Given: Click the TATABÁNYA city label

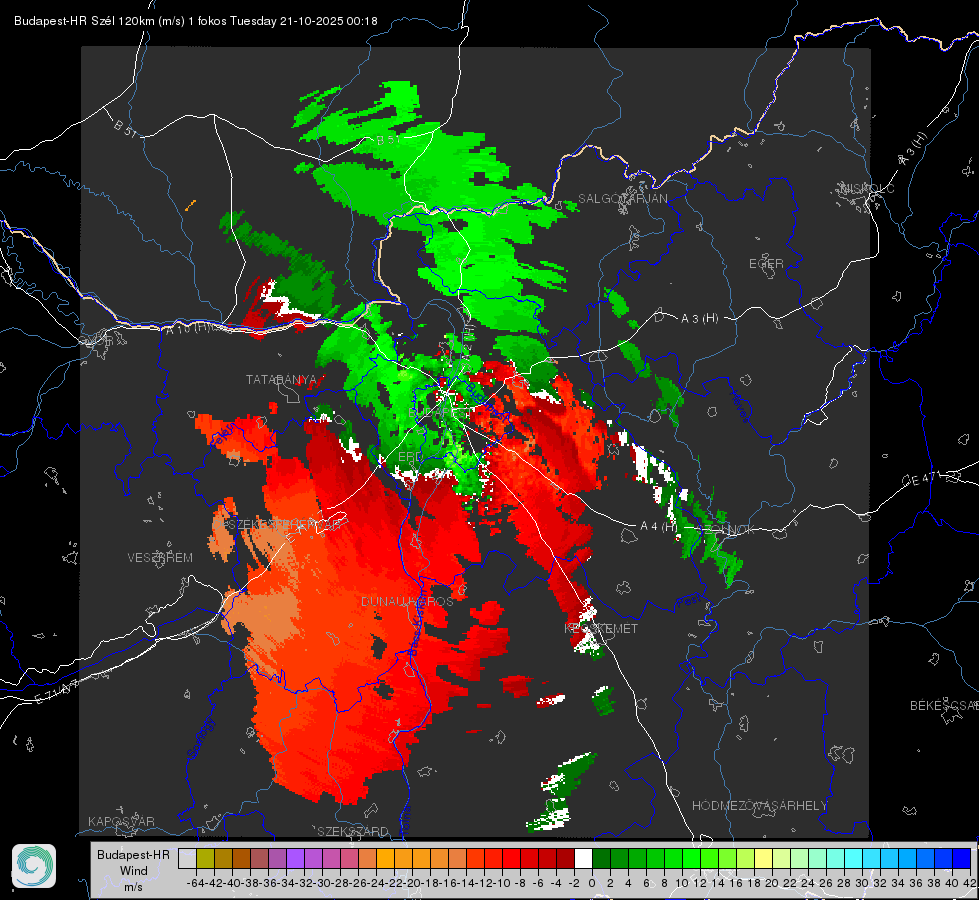Looking at the screenshot, I should click(282, 379).
